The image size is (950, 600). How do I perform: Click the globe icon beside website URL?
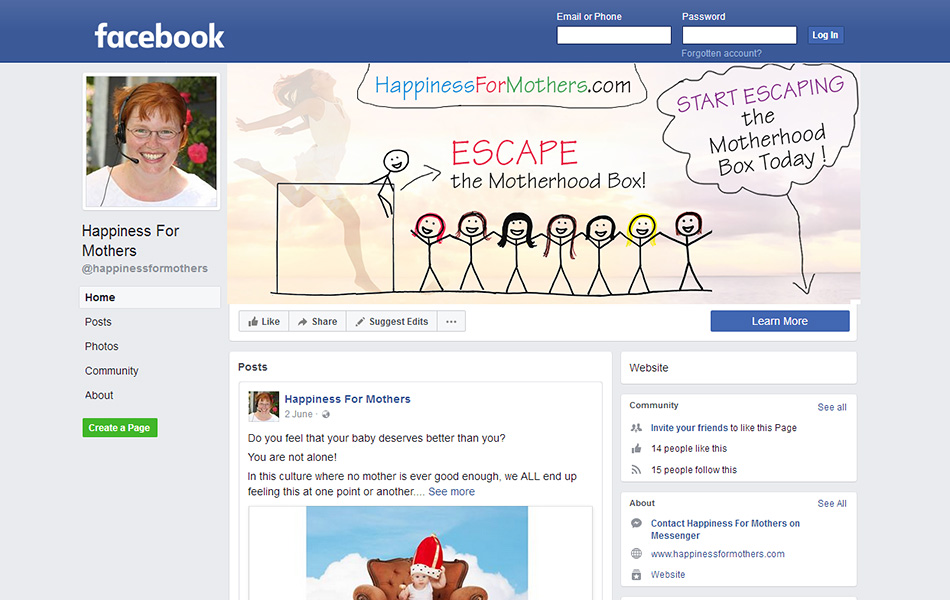[x=636, y=553]
